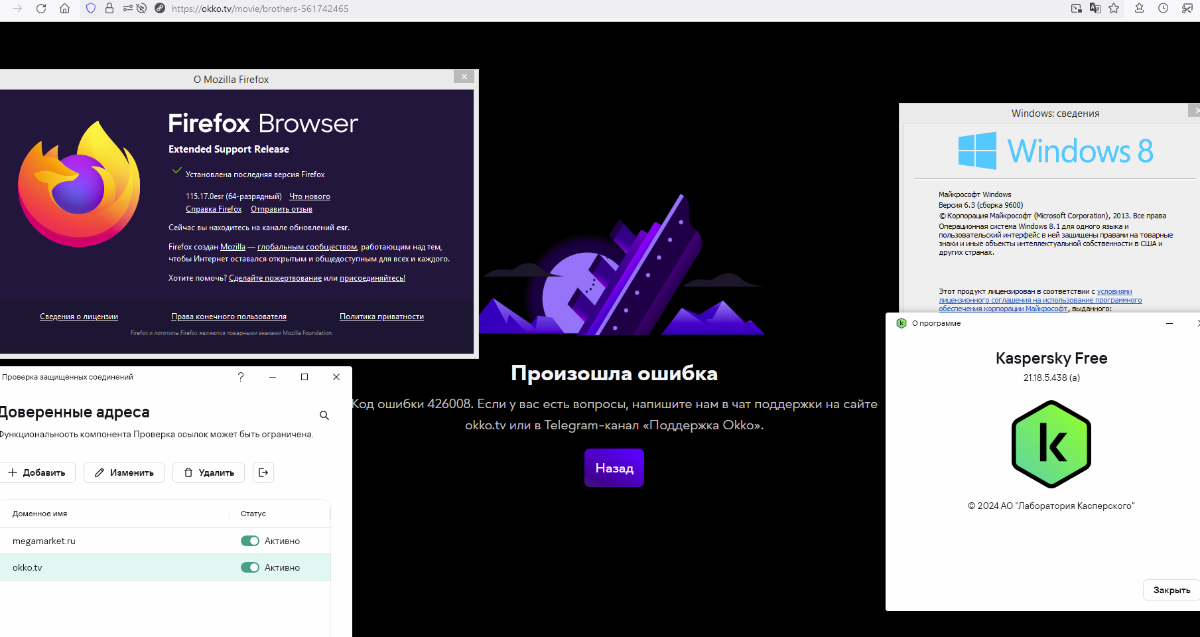Open picture-in-picture icon in address bar
The image size is (1200, 637).
1076,8
